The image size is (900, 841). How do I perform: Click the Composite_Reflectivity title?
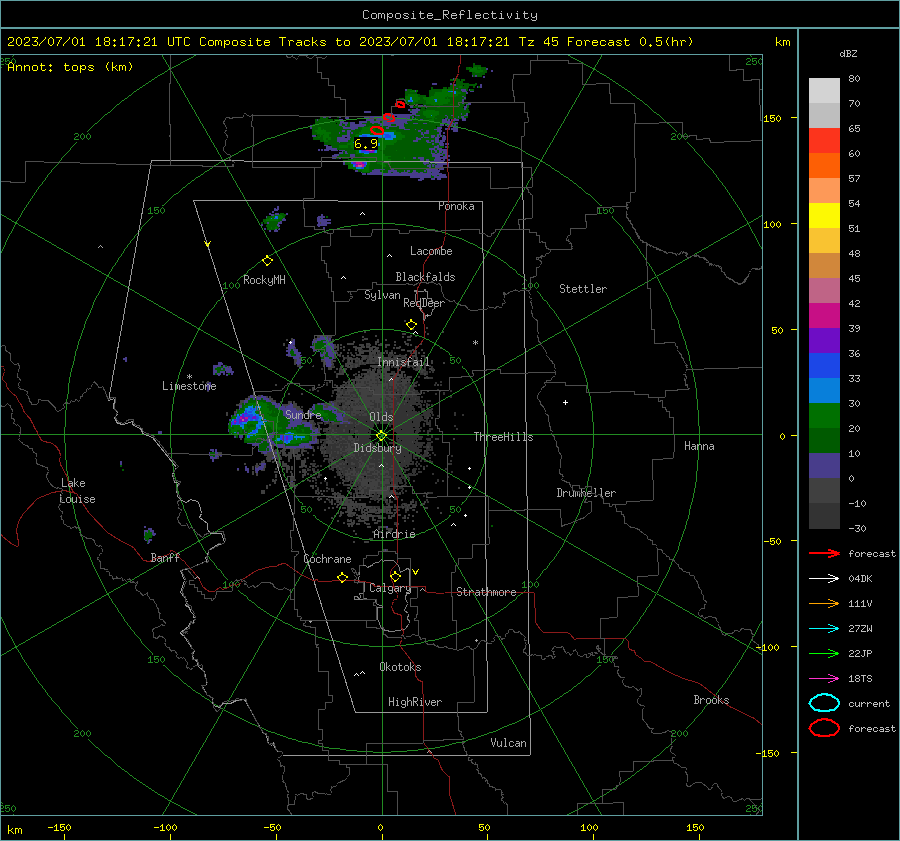[450, 15]
